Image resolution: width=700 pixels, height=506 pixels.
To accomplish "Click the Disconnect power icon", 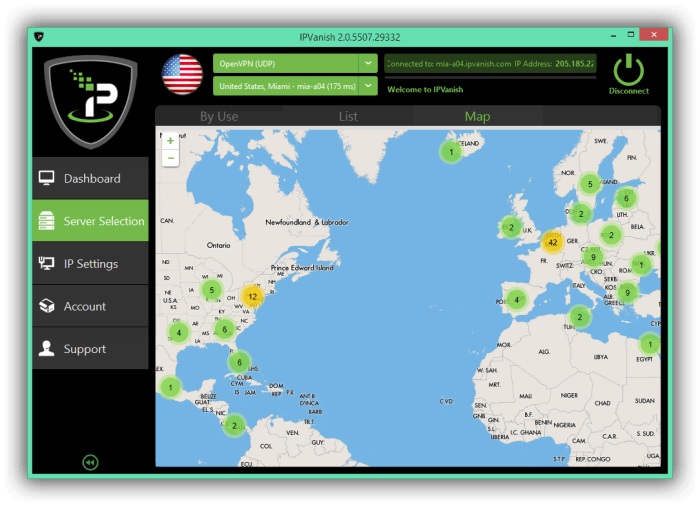I will point(628,70).
